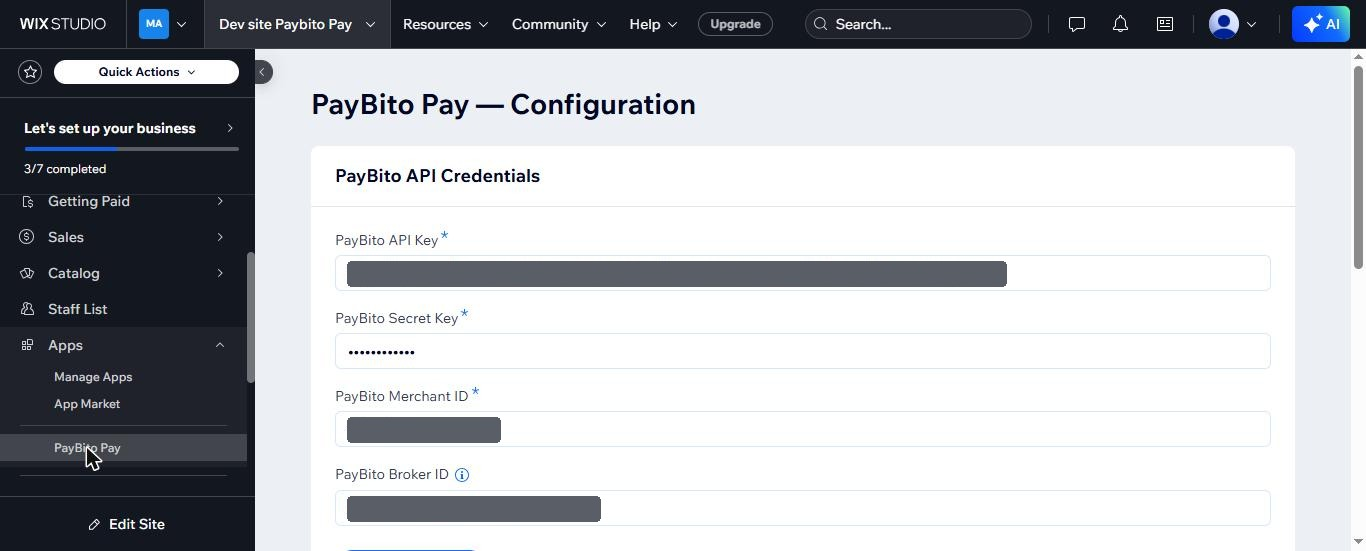Click the favorites star icon in the sidebar

click(30, 72)
